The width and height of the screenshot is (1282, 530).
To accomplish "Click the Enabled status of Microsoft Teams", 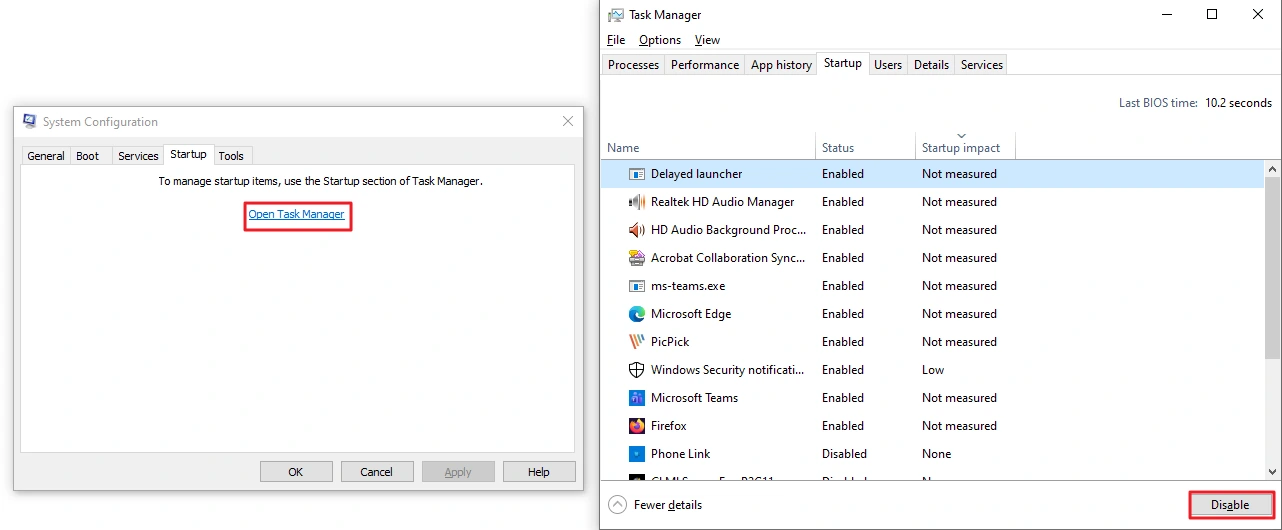I will 843,398.
